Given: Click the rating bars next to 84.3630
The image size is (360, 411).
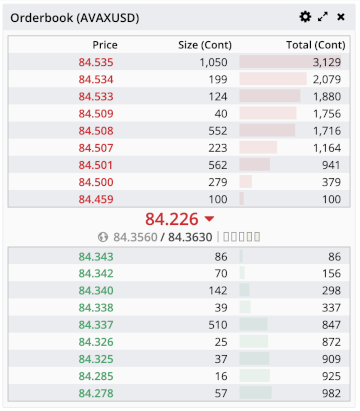Looking at the screenshot, I should 241,237.
